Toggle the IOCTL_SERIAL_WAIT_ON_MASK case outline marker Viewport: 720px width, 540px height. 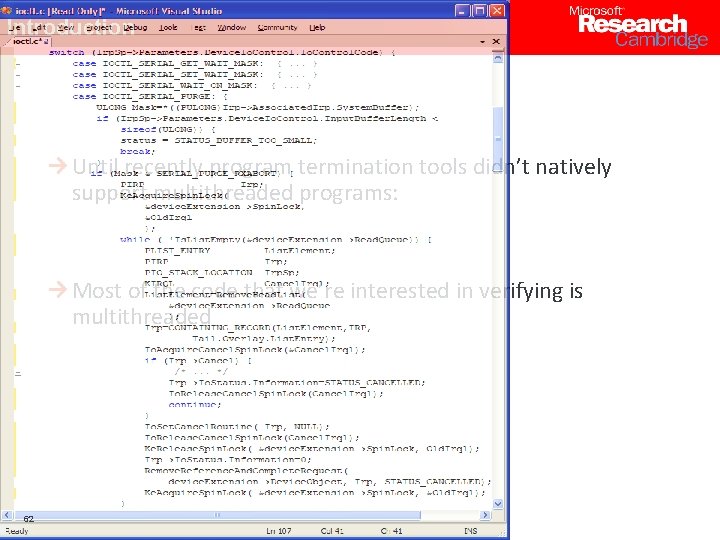[18, 86]
